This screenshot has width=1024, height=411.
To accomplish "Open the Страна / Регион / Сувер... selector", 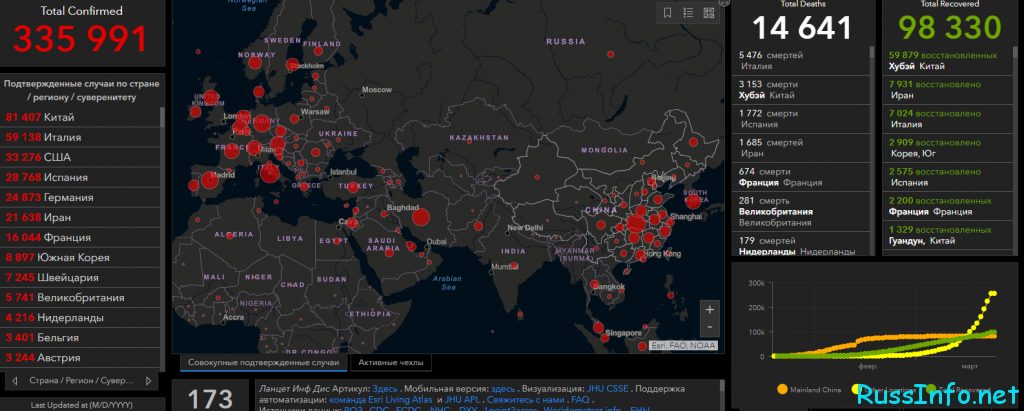I will coord(81,380).
